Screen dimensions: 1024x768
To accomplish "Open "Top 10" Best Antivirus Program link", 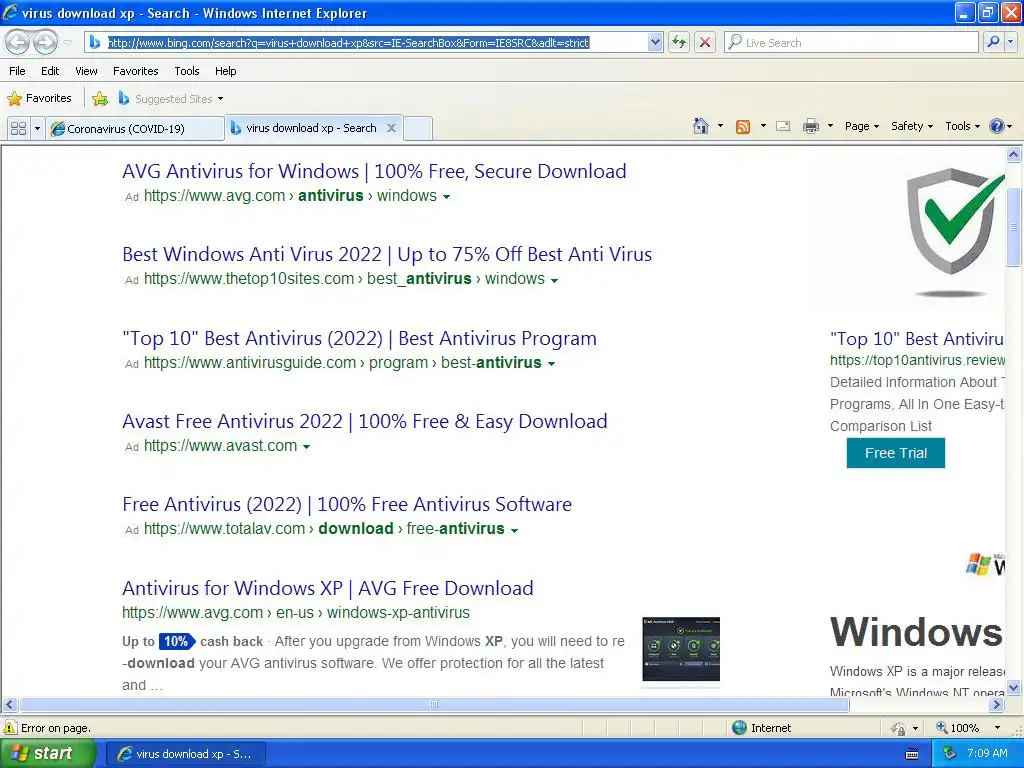I will click(359, 338).
